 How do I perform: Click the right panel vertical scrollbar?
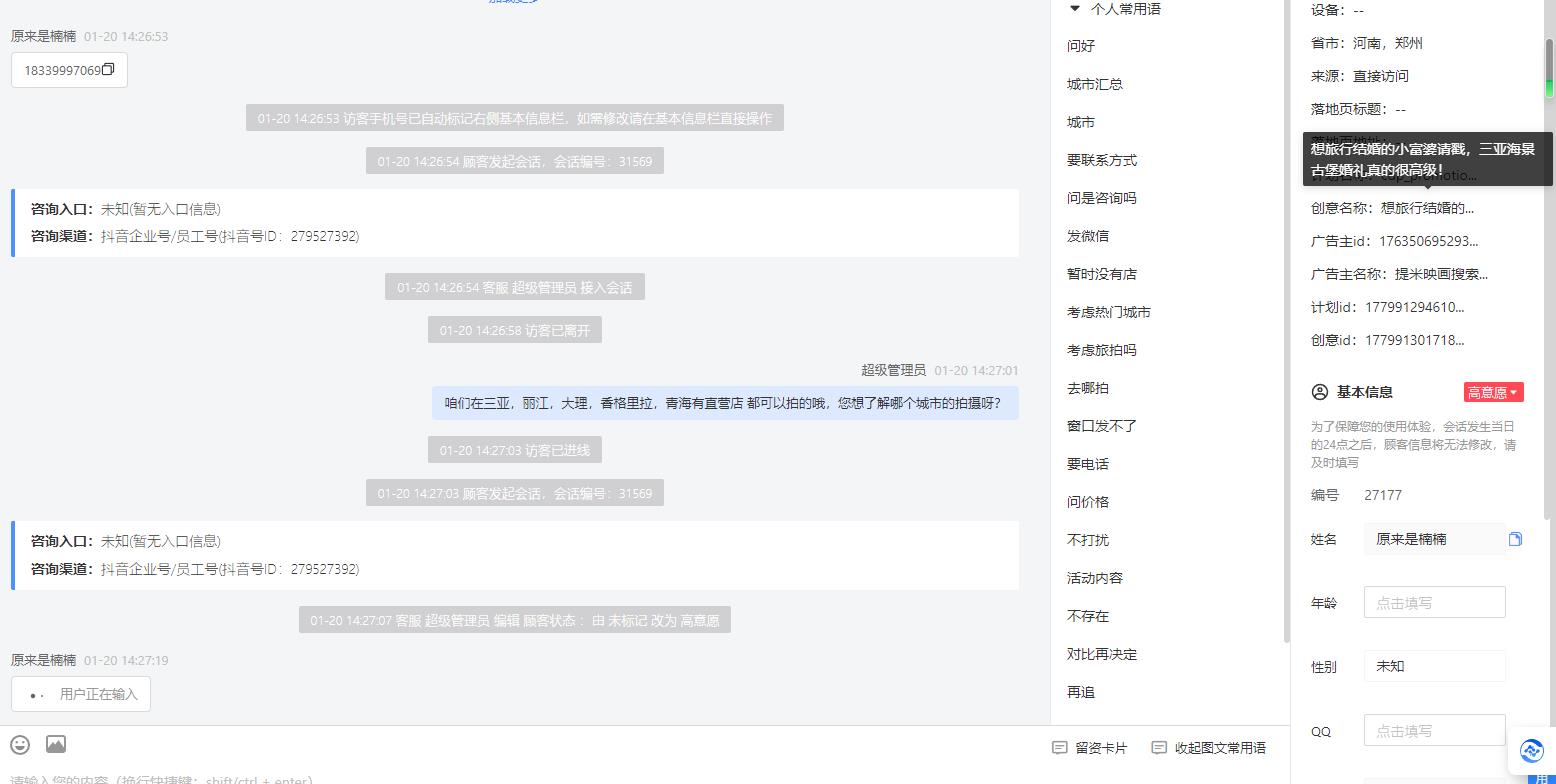pos(1550,68)
